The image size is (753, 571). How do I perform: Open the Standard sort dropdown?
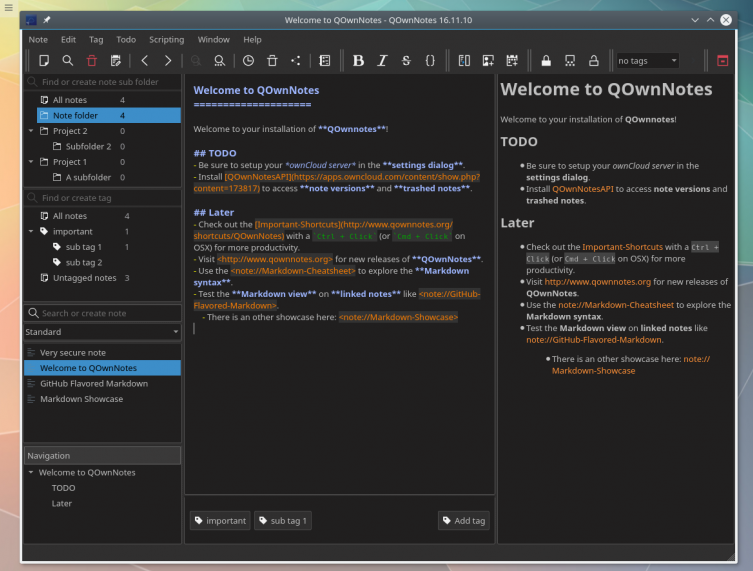102,332
